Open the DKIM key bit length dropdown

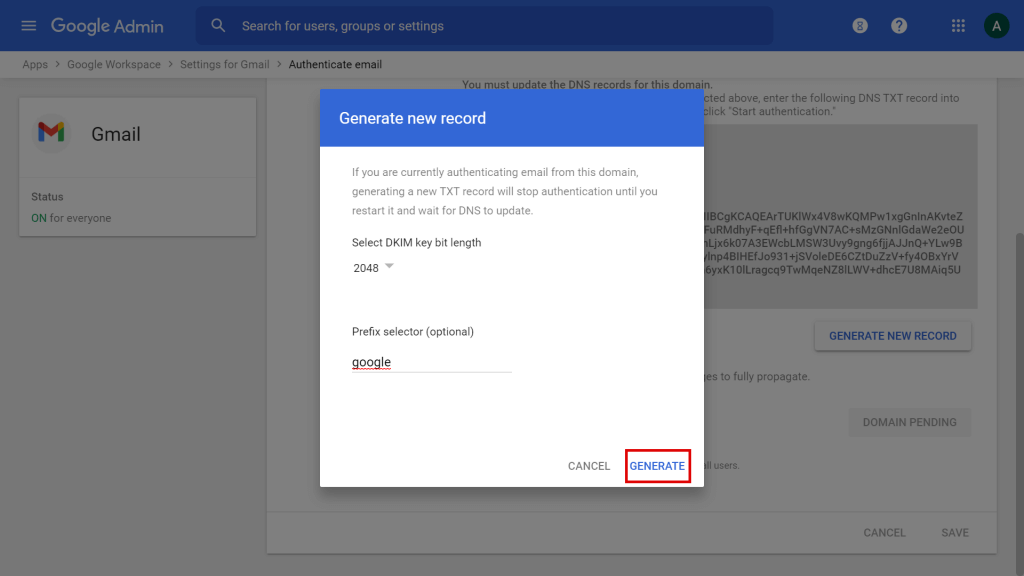point(374,268)
